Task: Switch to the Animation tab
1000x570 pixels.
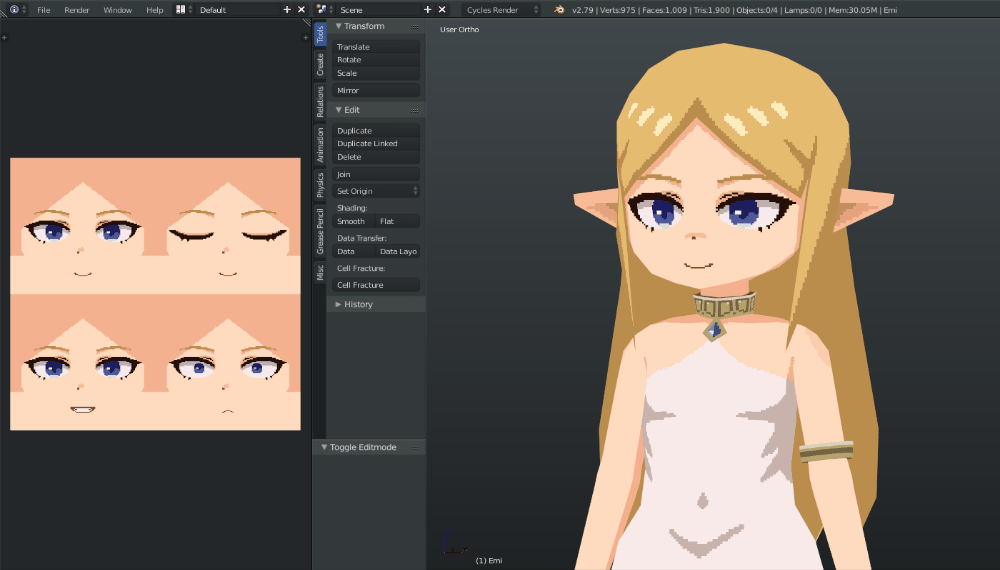Action: [x=320, y=144]
